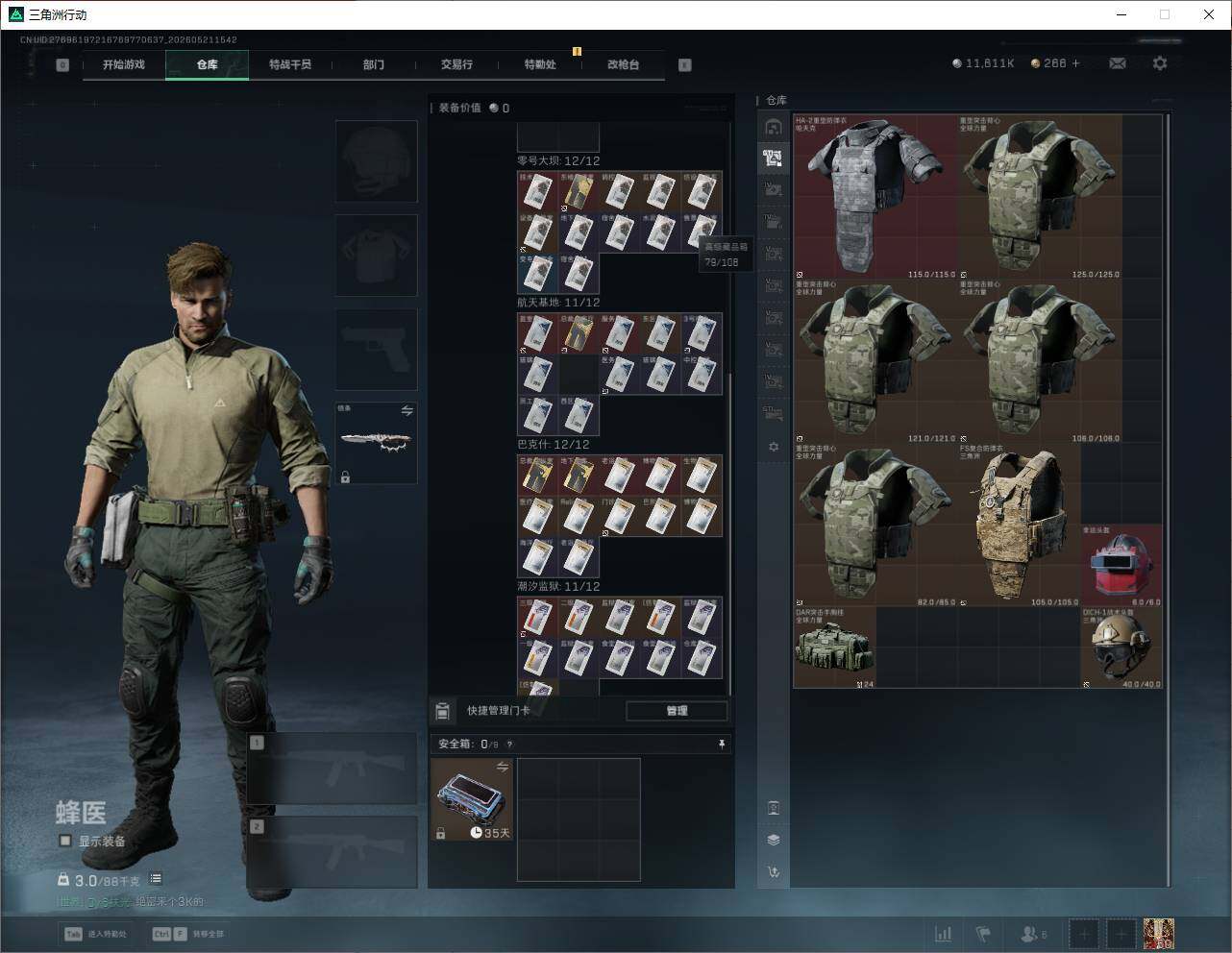The height and width of the screenshot is (953, 1232).
Task: Click the 巴克什 12/12 keycard heading
Action: (554, 445)
